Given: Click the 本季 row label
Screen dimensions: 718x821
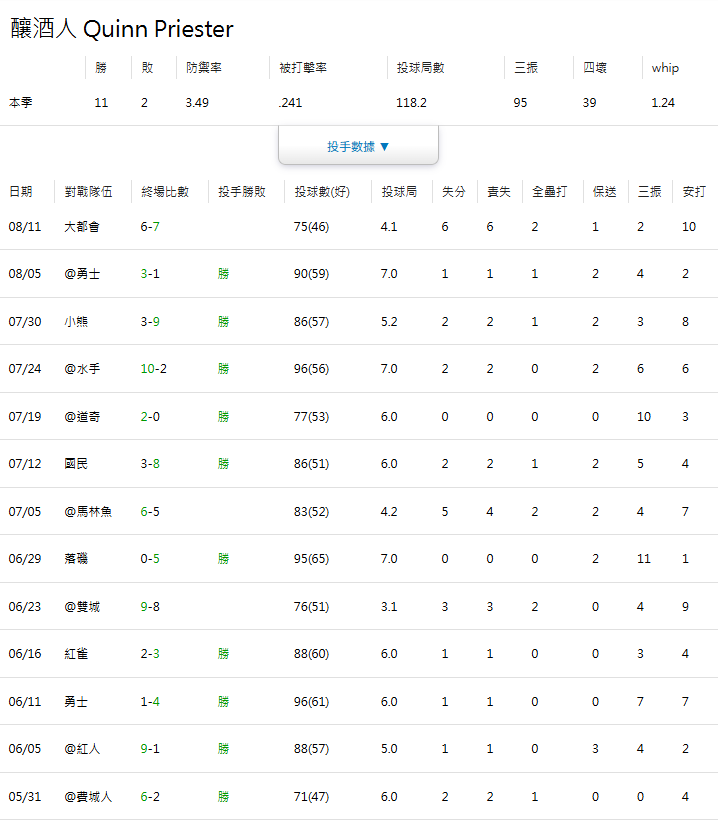Looking at the screenshot, I should [20, 103].
